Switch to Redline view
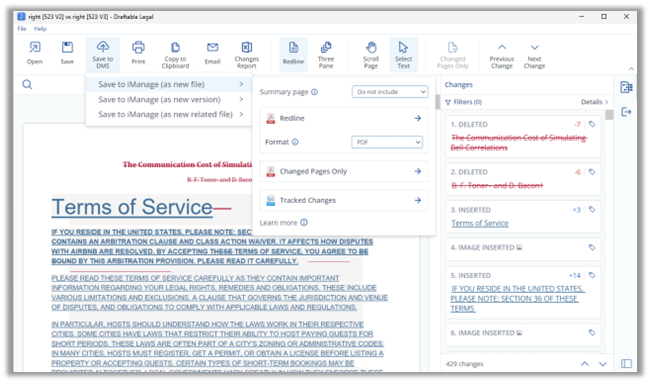 pyautogui.click(x=293, y=54)
